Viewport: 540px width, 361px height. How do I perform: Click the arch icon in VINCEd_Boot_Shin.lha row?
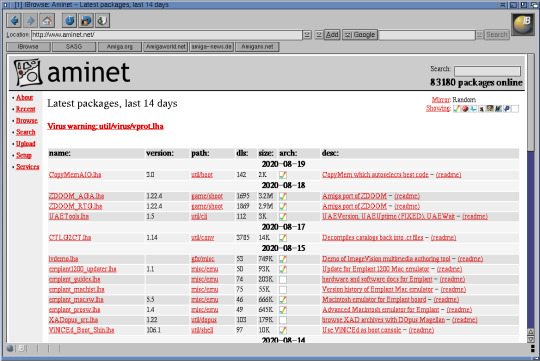coord(283,330)
